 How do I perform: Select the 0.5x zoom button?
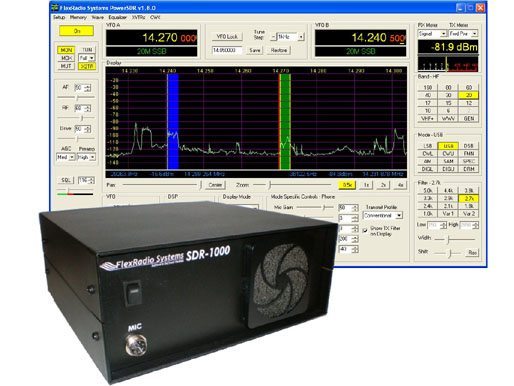click(x=347, y=185)
